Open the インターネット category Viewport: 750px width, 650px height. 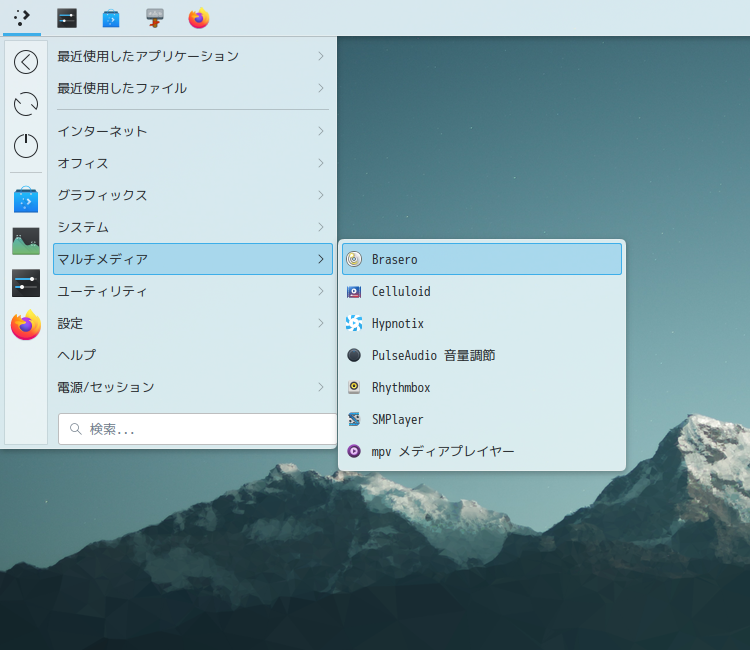[x=193, y=131]
